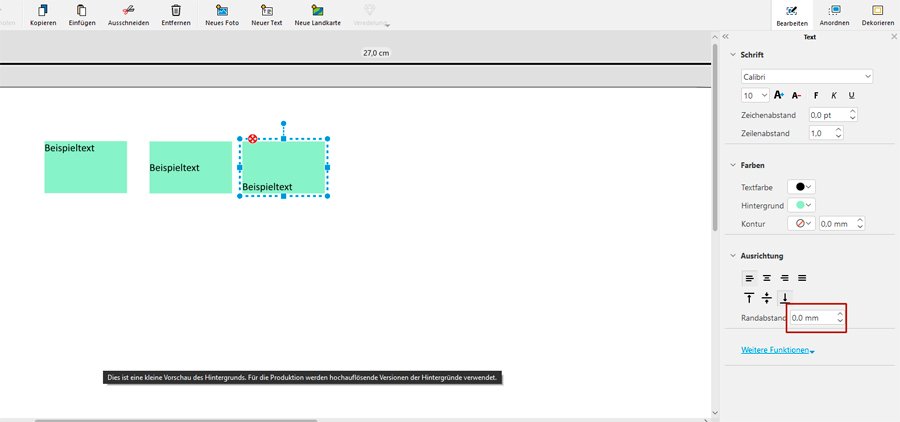Align text left horizontally
Screen dimensions: 900x422
749,278
